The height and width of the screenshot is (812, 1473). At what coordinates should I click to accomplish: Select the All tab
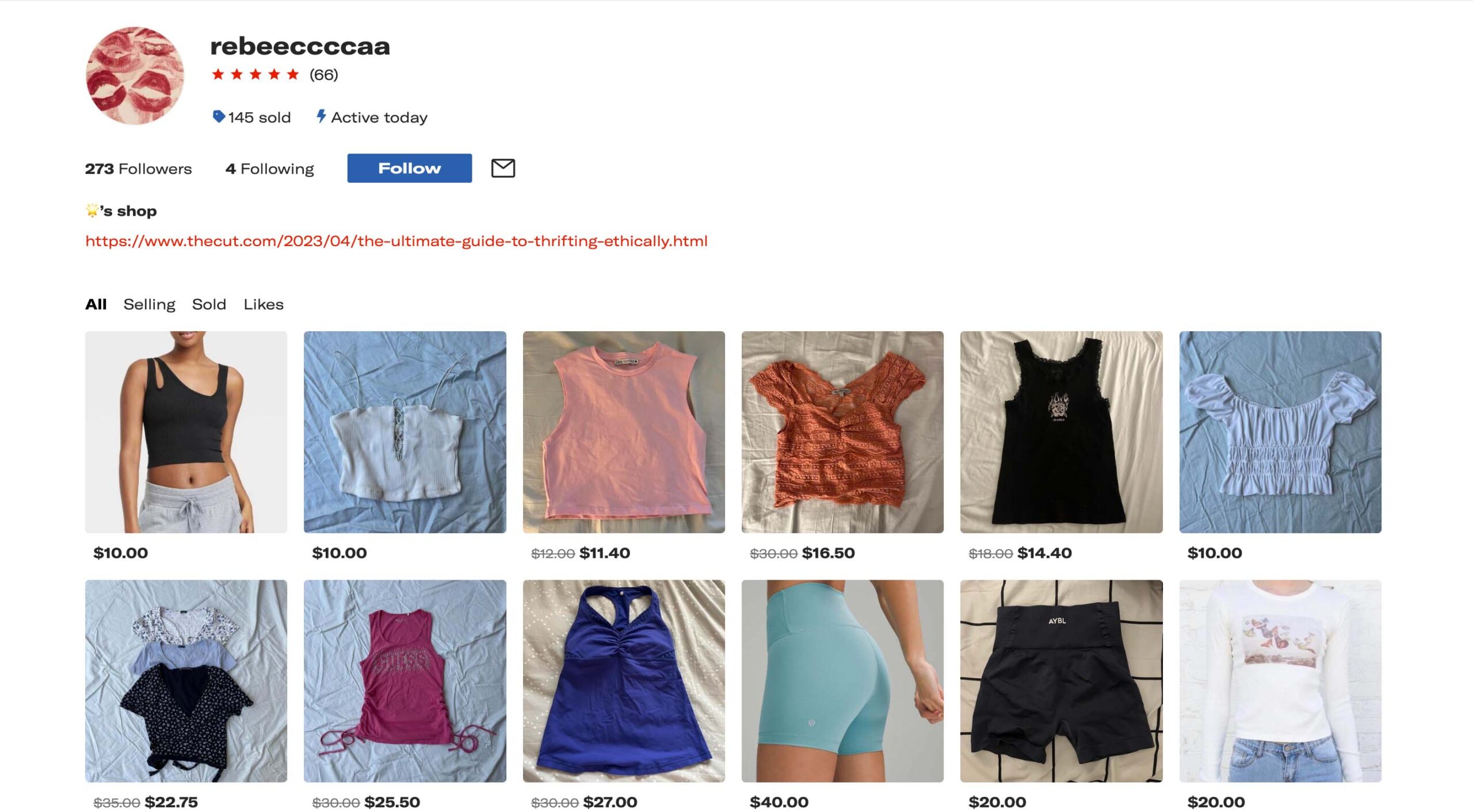point(96,304)
